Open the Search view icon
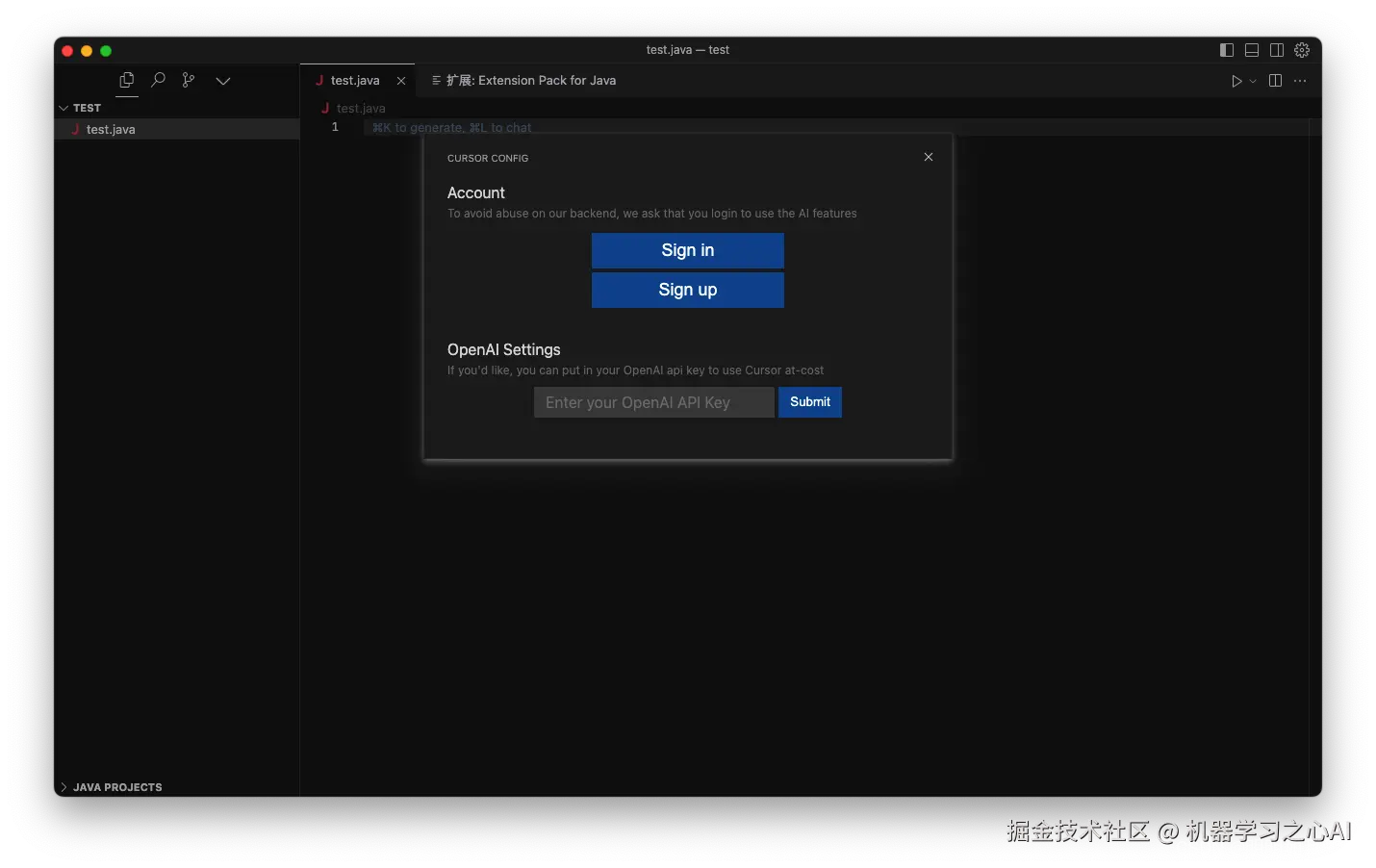The height and width of the screenshot is (868, 1376). [x=159, y=81]
